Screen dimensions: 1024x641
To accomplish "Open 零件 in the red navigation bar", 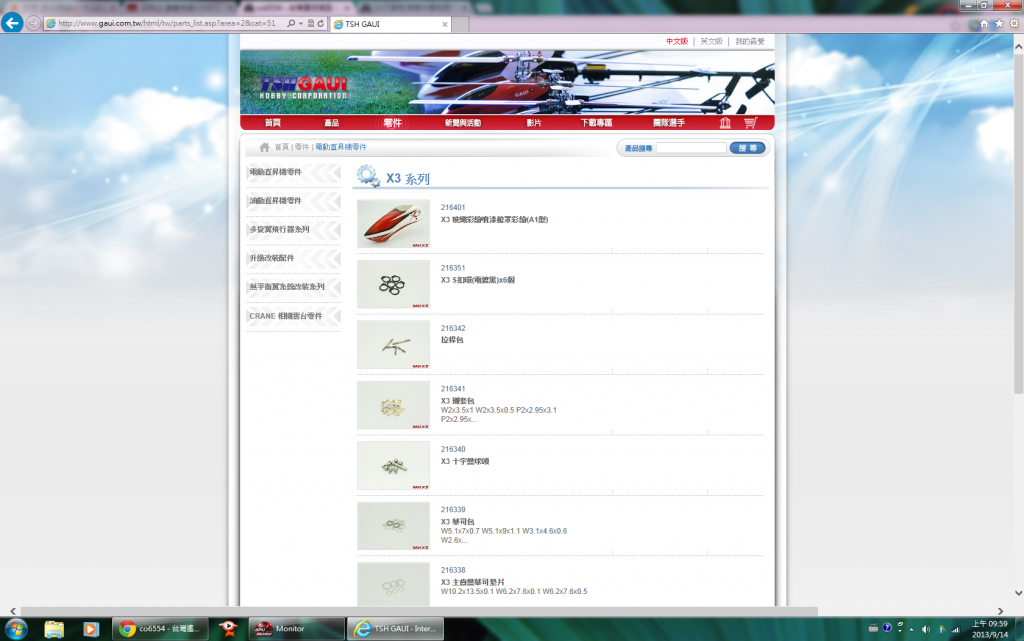I will click(x=392, y=123).
